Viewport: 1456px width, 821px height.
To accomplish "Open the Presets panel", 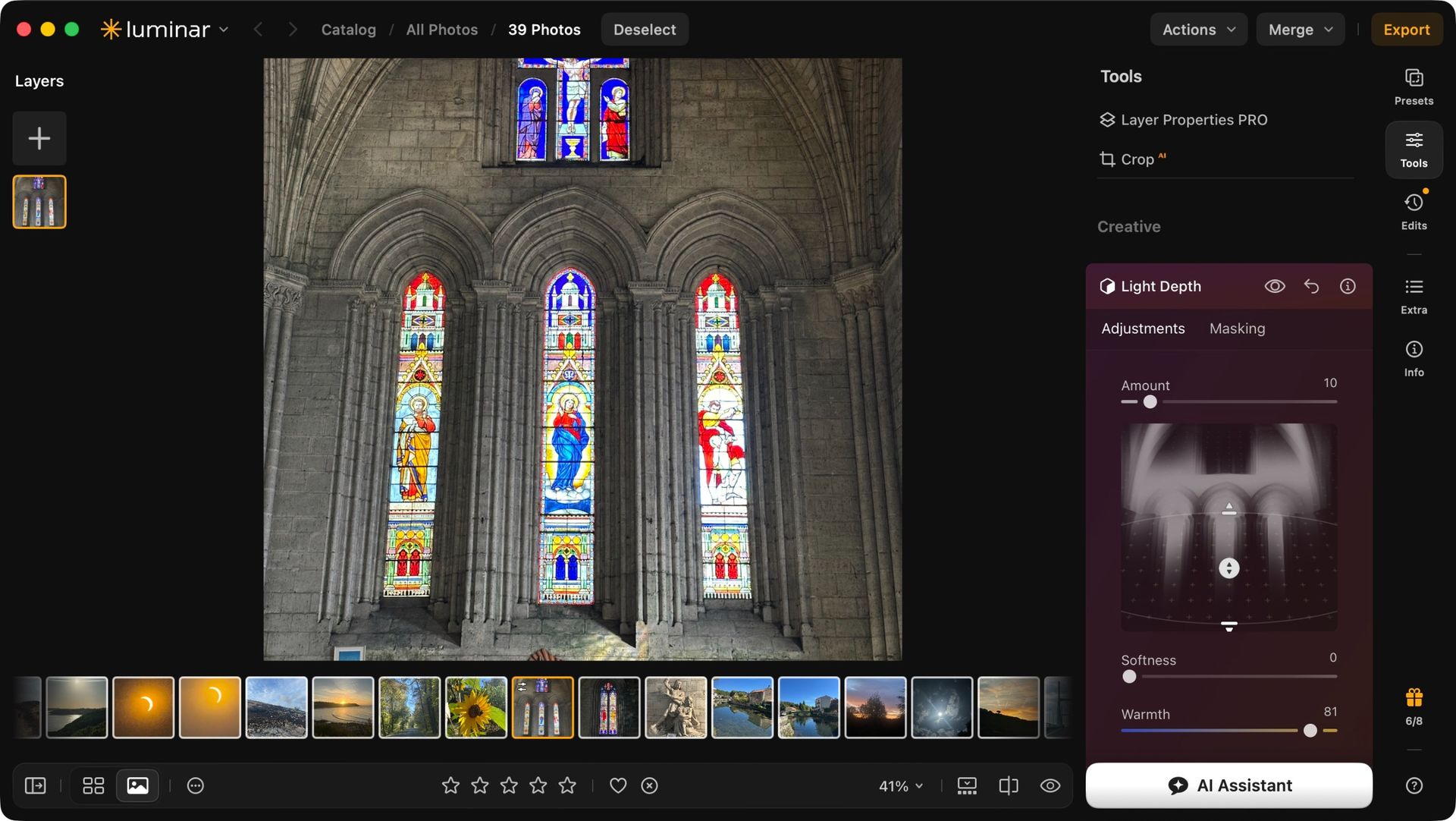I will click(x=1414, y=87).
